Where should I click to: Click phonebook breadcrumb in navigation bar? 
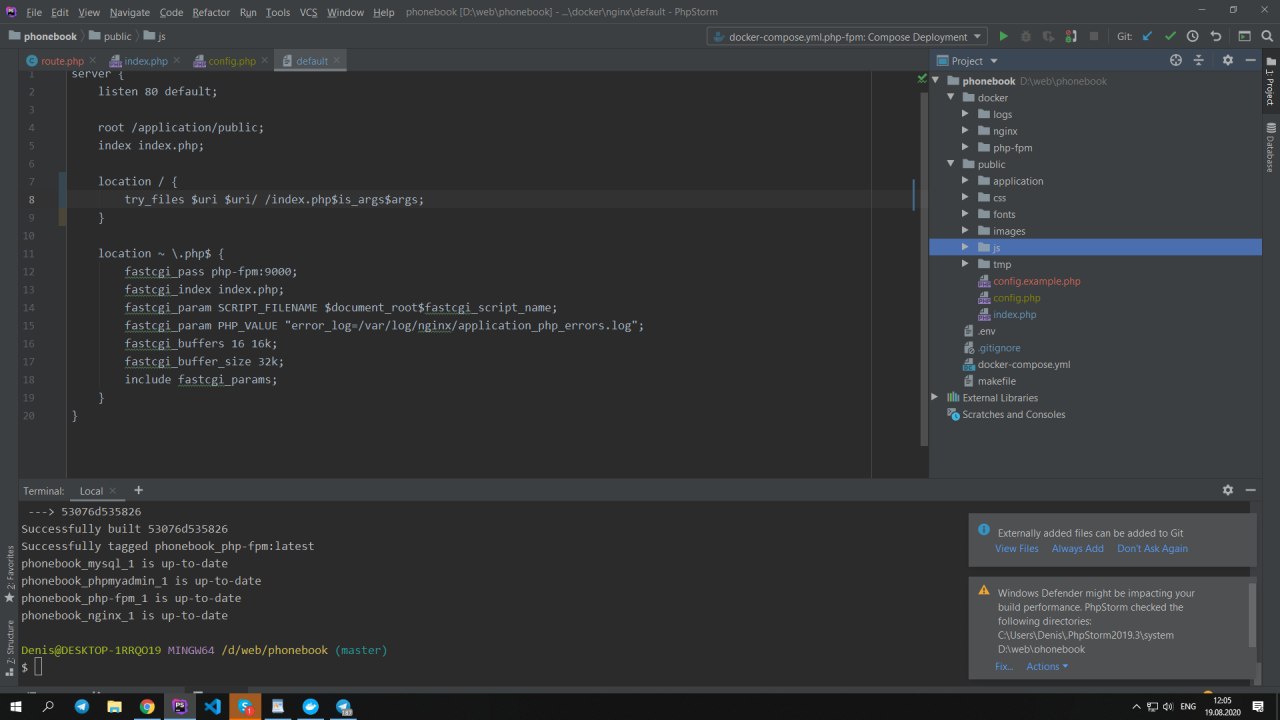(x=42, y=36)
